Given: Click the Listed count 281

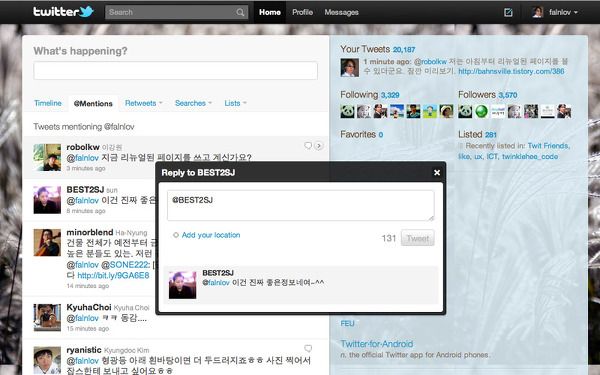Looking at the screenshot, I should point(491,135).
